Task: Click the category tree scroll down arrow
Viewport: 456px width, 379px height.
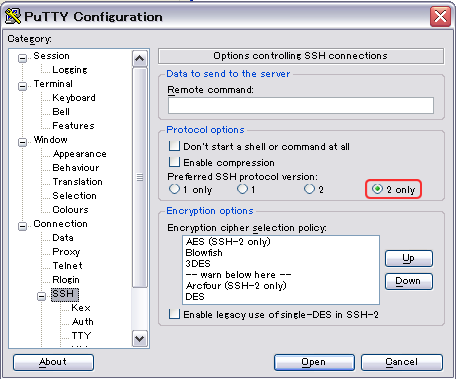Action: (x=139, y=339)
